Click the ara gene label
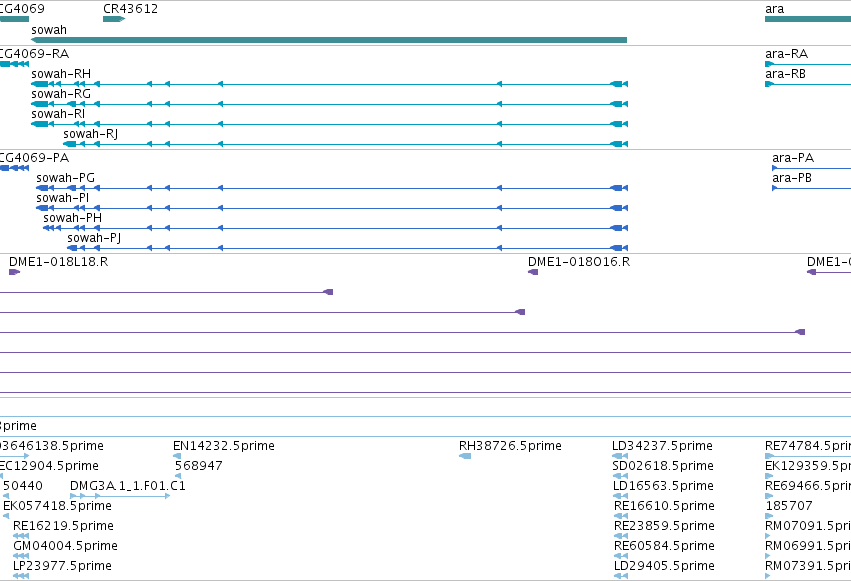The height and width of the screenshot is (581, 851). click(x=774, y=9)
